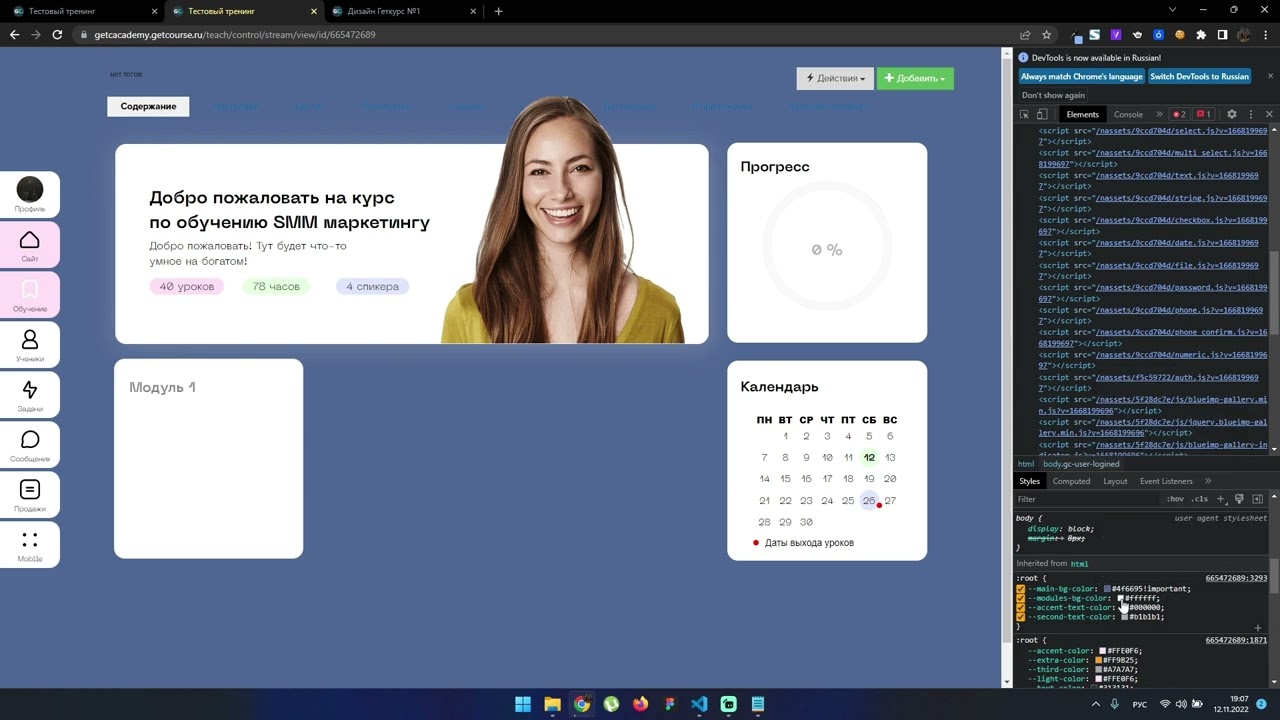
Task: Click Always match Chrome's language button
Action: tap(1081, 76)
